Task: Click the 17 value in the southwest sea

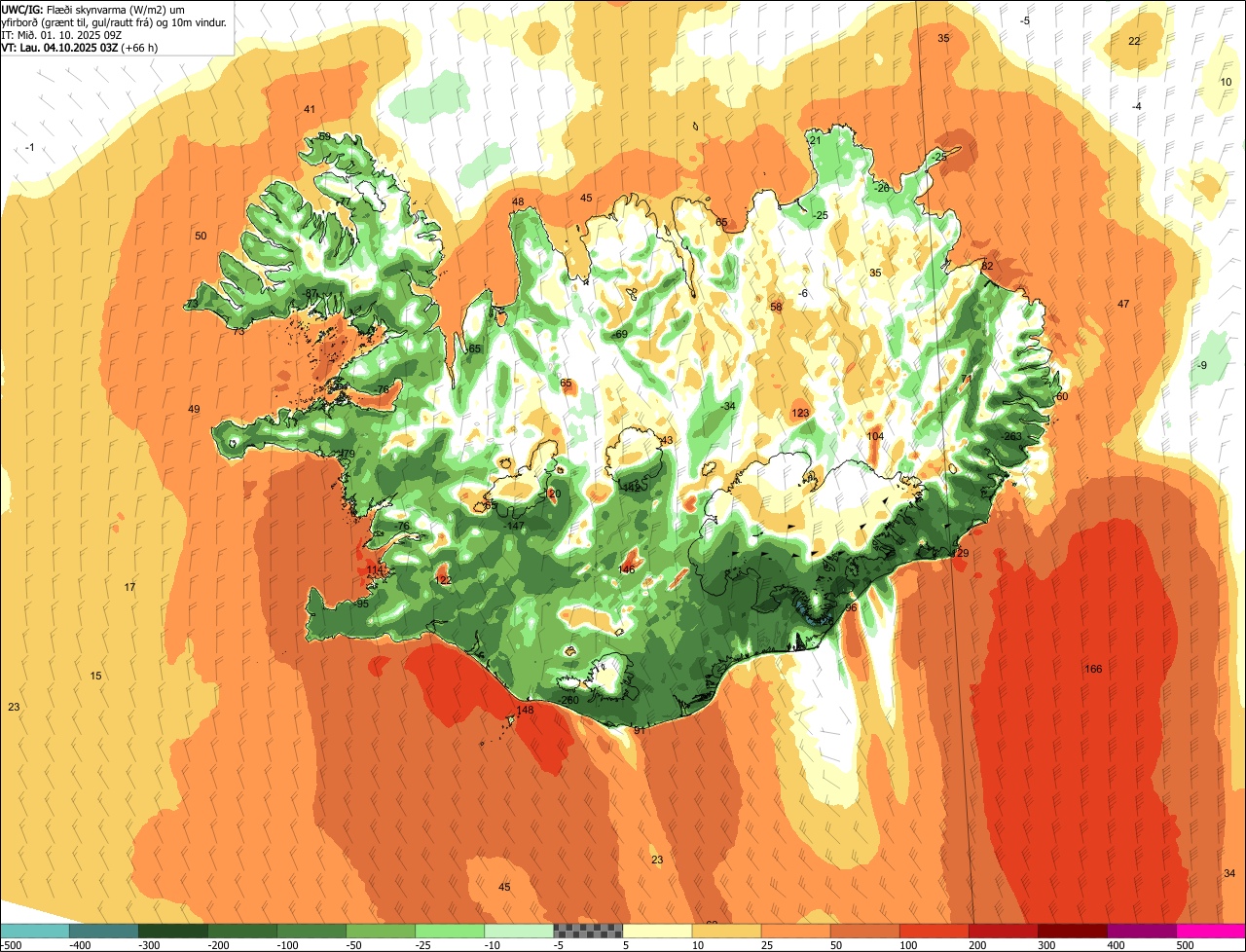Action: pos(129,587)
